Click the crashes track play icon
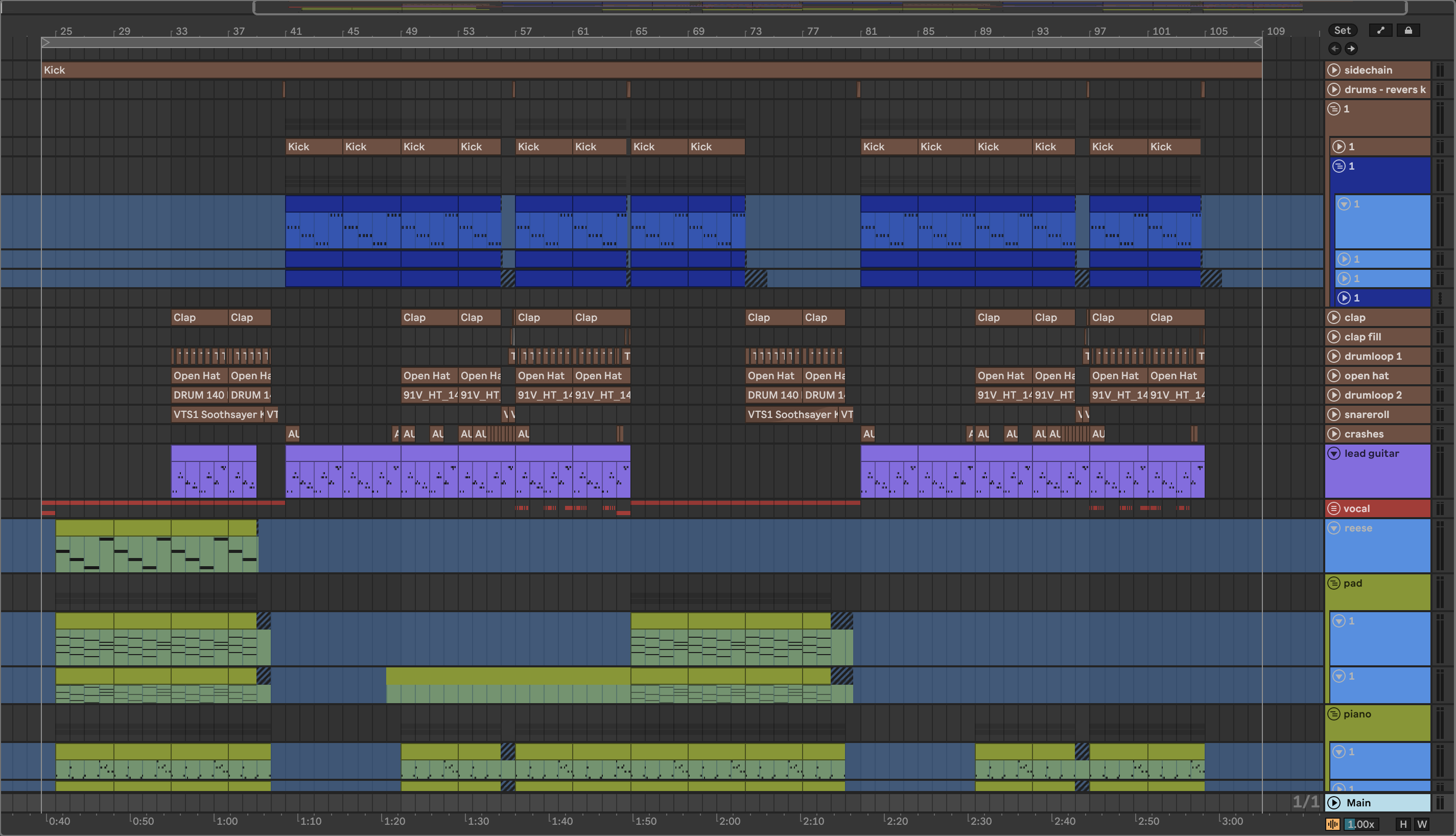This screenshot has height=836, width=1456. click(1334, 434)
